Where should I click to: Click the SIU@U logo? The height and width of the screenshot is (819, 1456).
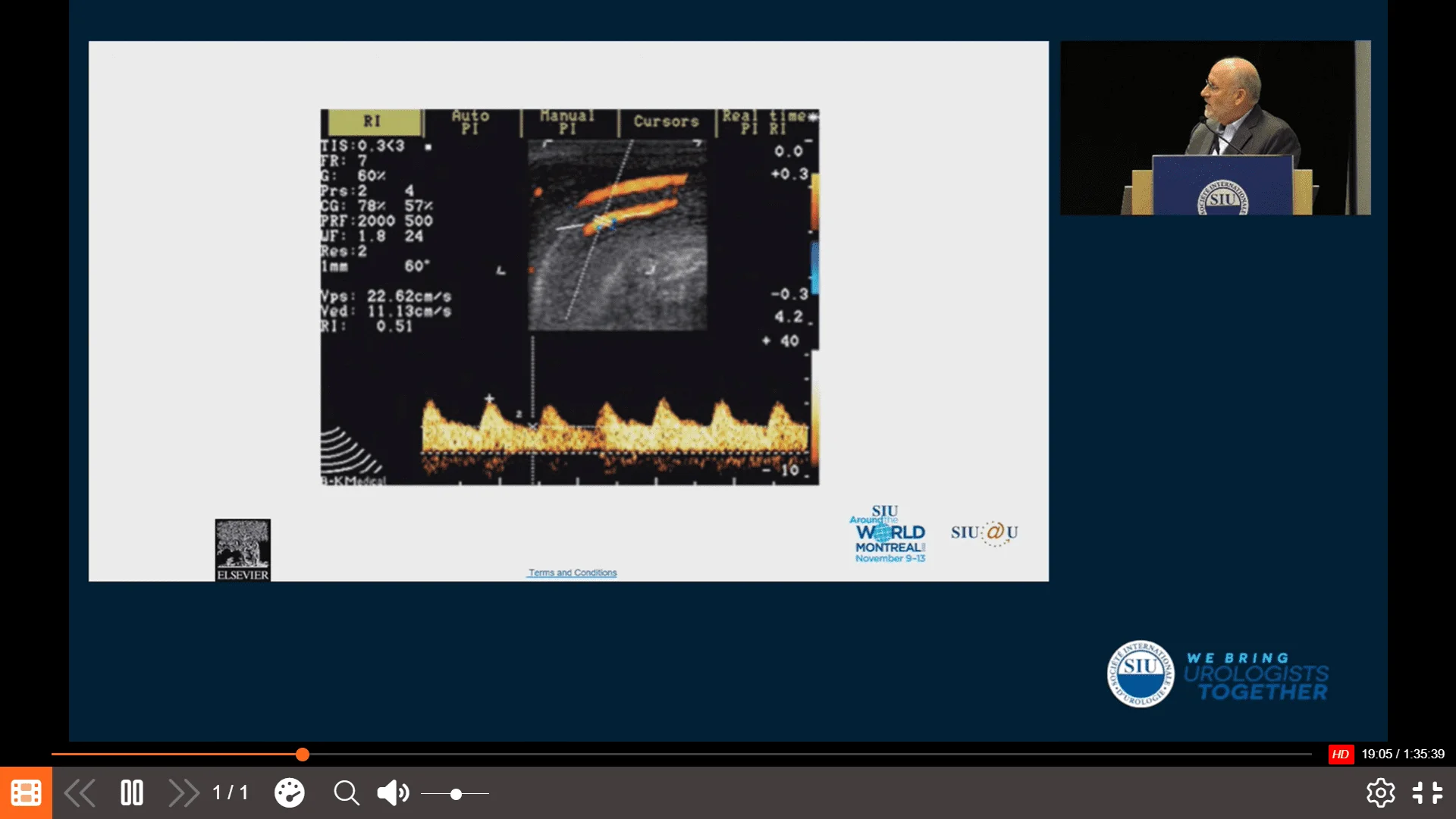[984, 533]
